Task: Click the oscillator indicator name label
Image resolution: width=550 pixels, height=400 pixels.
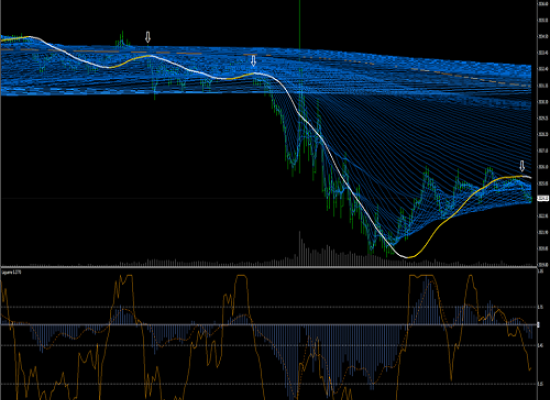Action: 11,272
